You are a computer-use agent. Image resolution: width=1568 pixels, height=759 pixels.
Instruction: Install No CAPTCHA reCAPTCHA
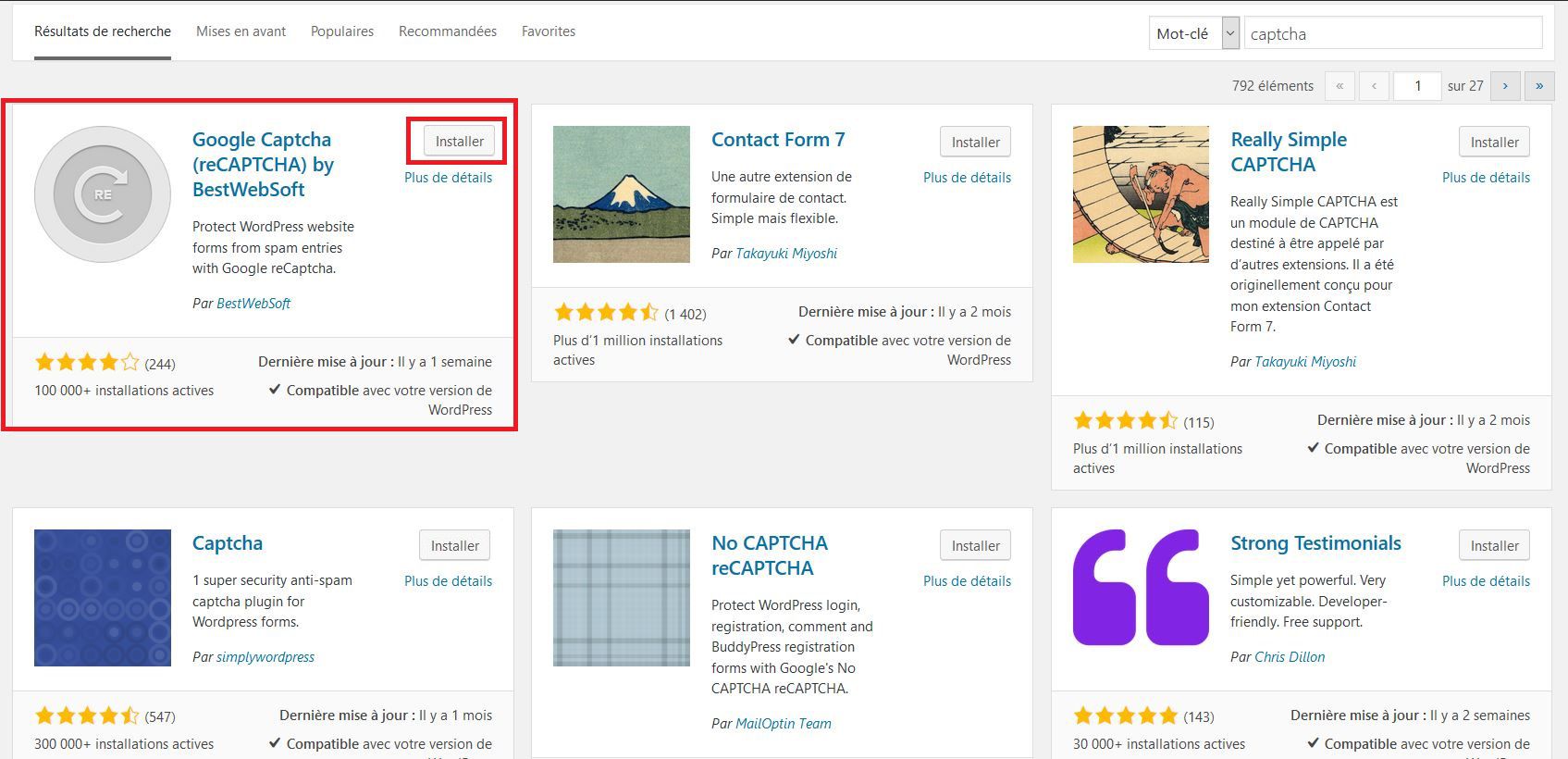pos(976,546)
